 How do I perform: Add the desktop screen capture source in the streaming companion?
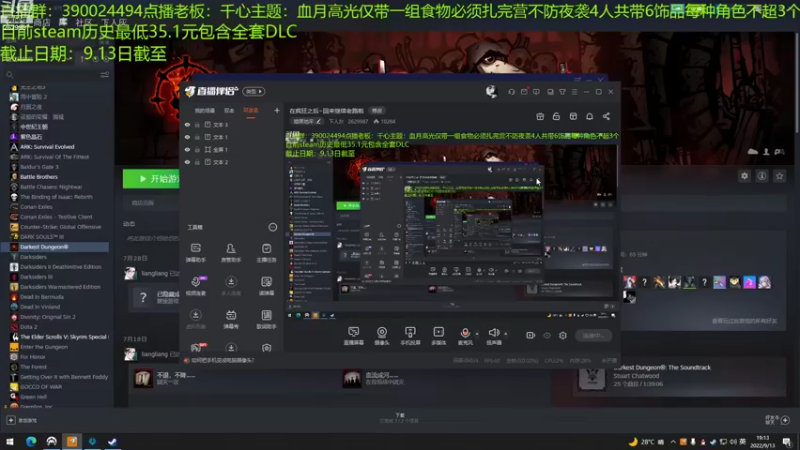tap(353, 336)
